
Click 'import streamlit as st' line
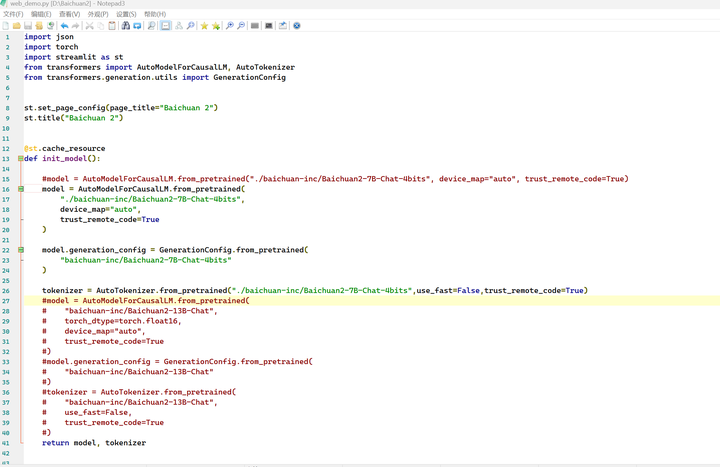(x=73, y=57)
